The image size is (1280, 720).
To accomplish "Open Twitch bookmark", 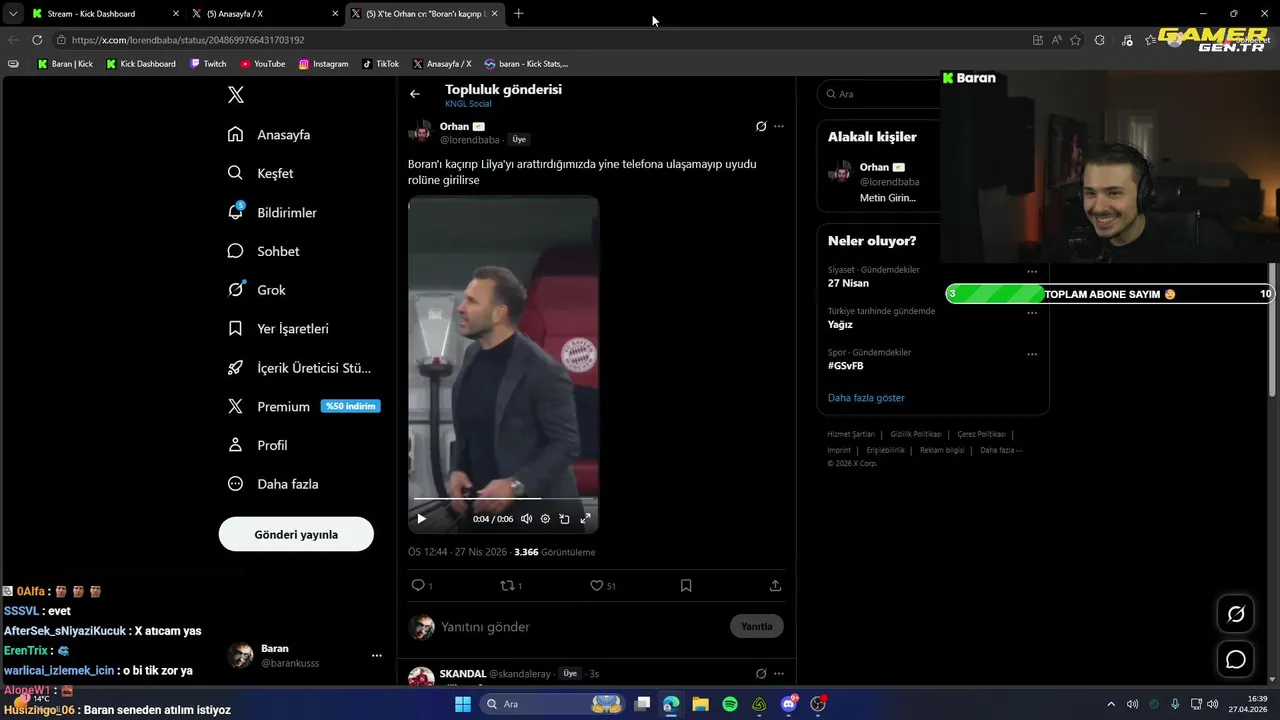I will [x=208, y=64].
